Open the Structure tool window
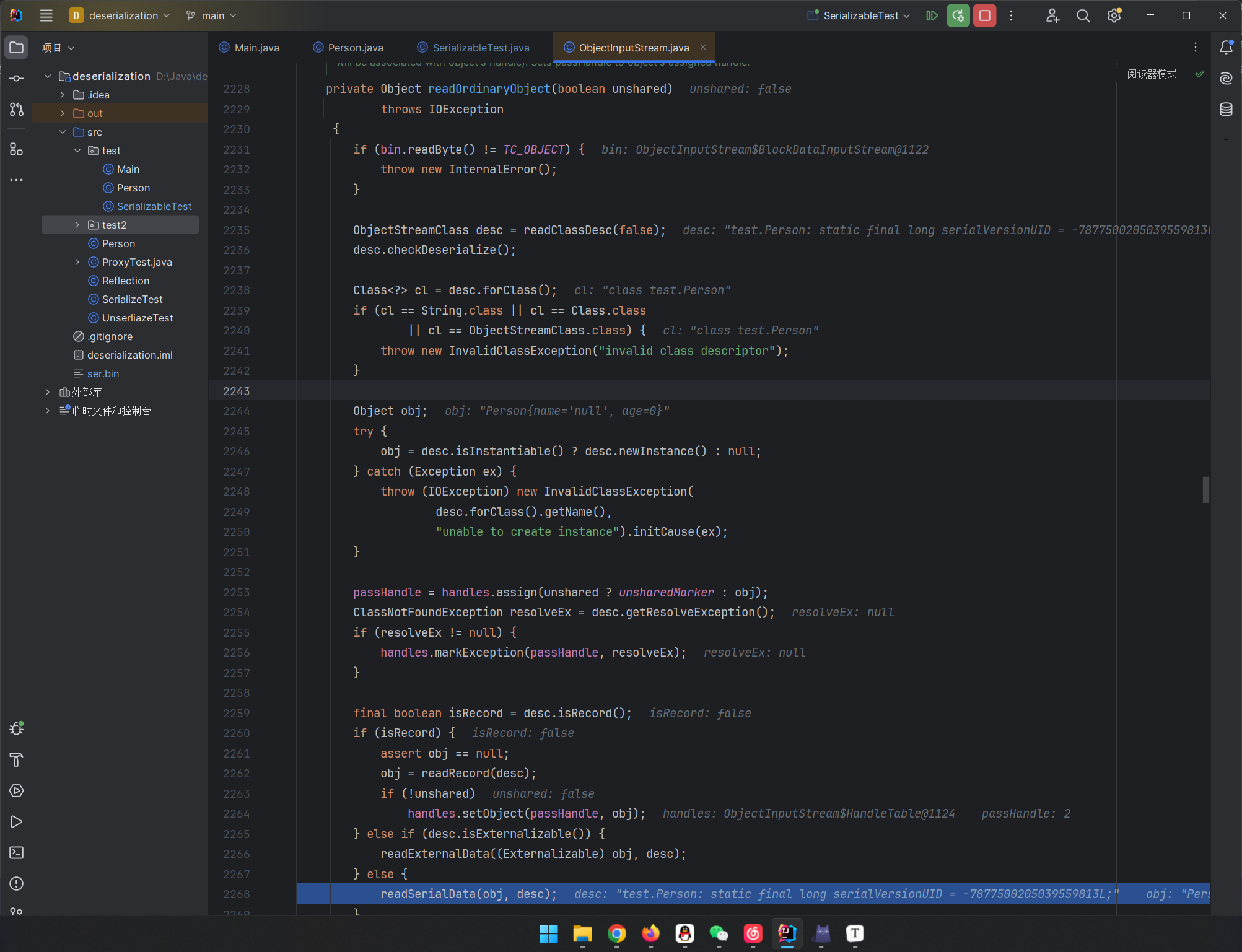The width and height of the screenshot is (1242, 952). pos(17,149)
